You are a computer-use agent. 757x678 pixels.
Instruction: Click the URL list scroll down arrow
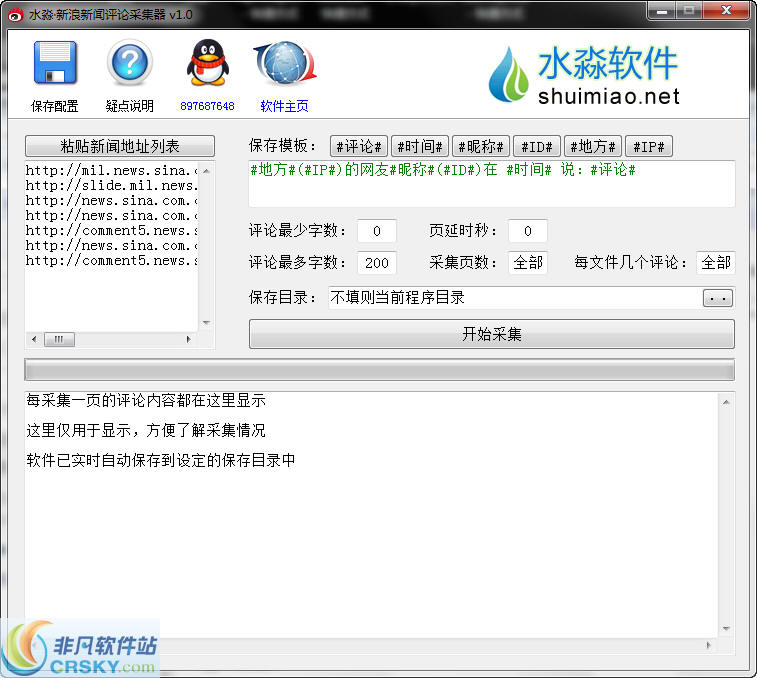tap(206, 322)
